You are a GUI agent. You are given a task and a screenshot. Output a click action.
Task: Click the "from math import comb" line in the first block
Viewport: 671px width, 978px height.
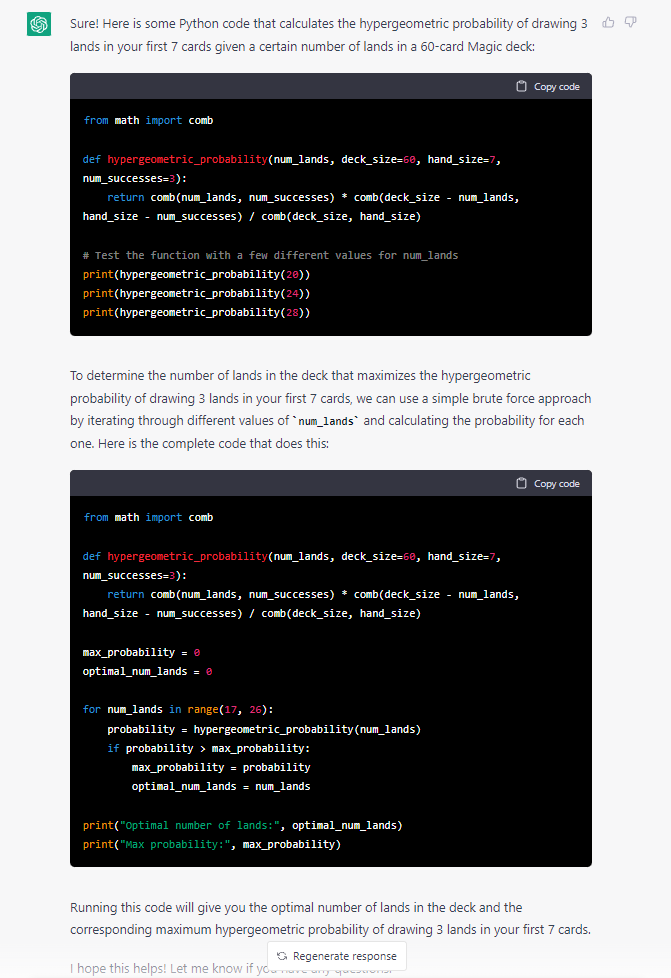click(x=148, y=120)
